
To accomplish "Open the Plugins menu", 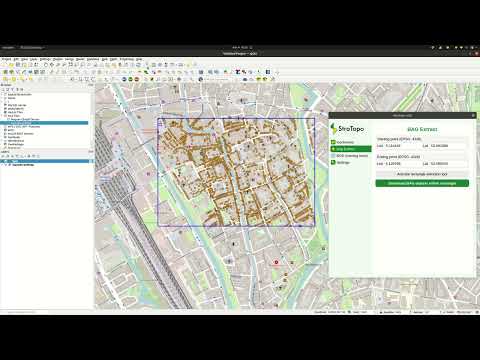I will pyautogui.click(x=58, y=59).
